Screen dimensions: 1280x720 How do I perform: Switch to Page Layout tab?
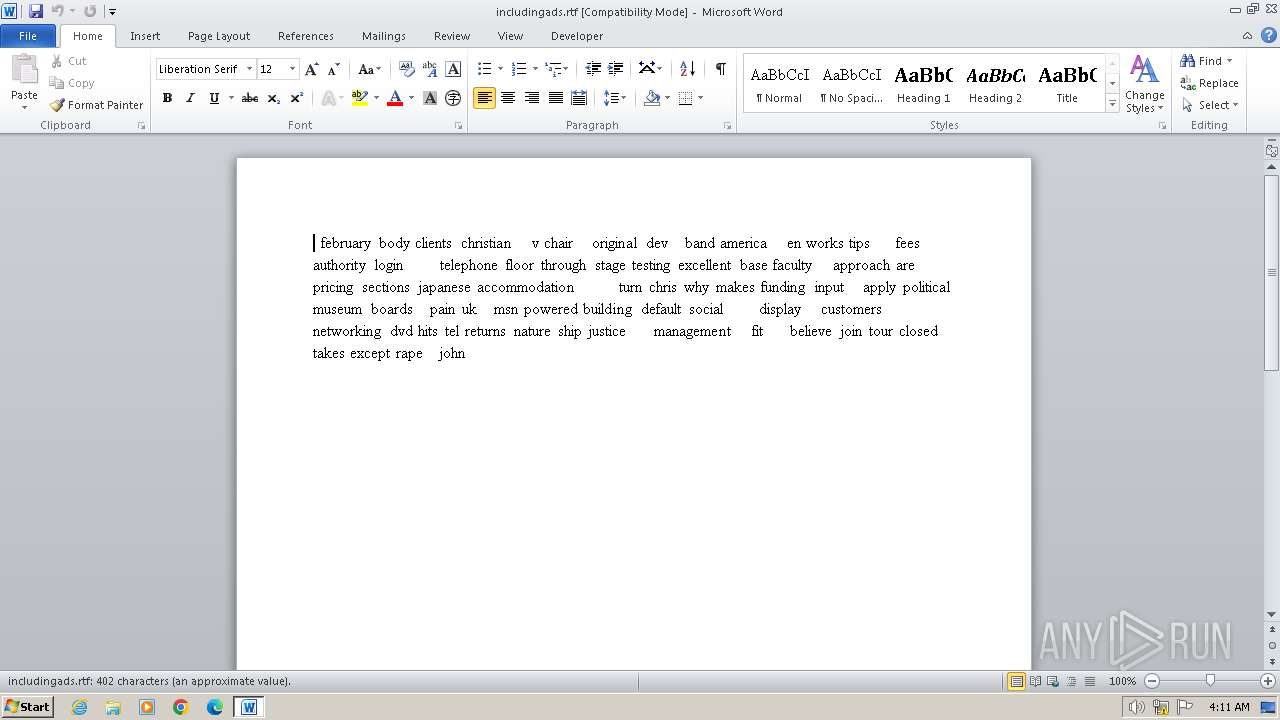pyautogui.click(x=219, y=35)
